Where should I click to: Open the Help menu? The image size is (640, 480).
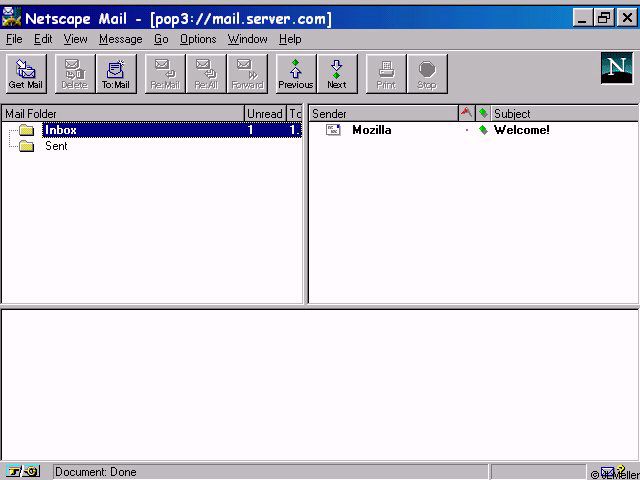(x=290, y=39)
